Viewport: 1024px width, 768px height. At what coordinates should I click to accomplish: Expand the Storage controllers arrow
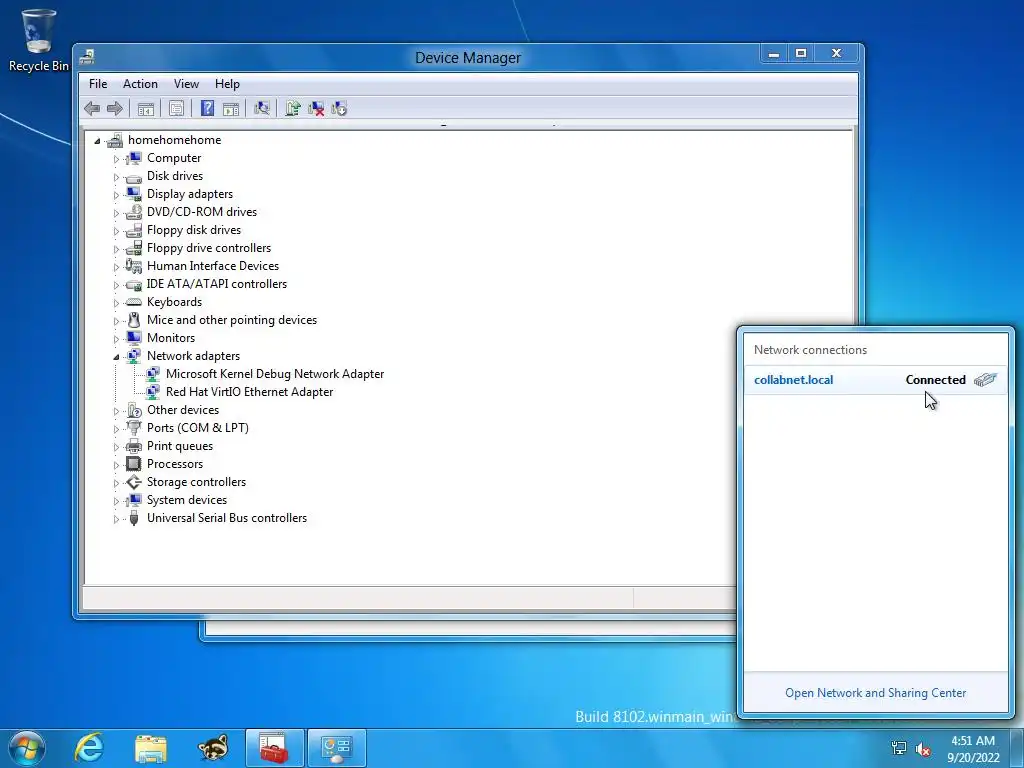tap(116, 483)
